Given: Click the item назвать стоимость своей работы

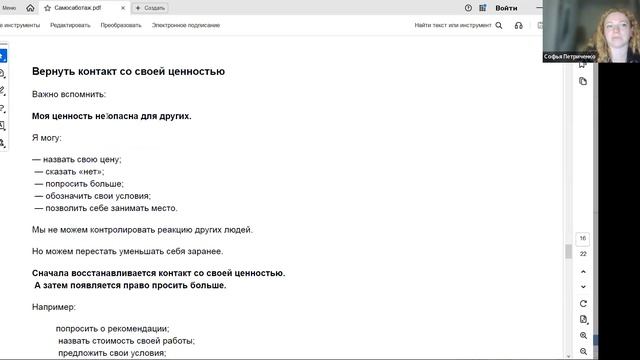Looking at the screenshot, I should [127, 341].
